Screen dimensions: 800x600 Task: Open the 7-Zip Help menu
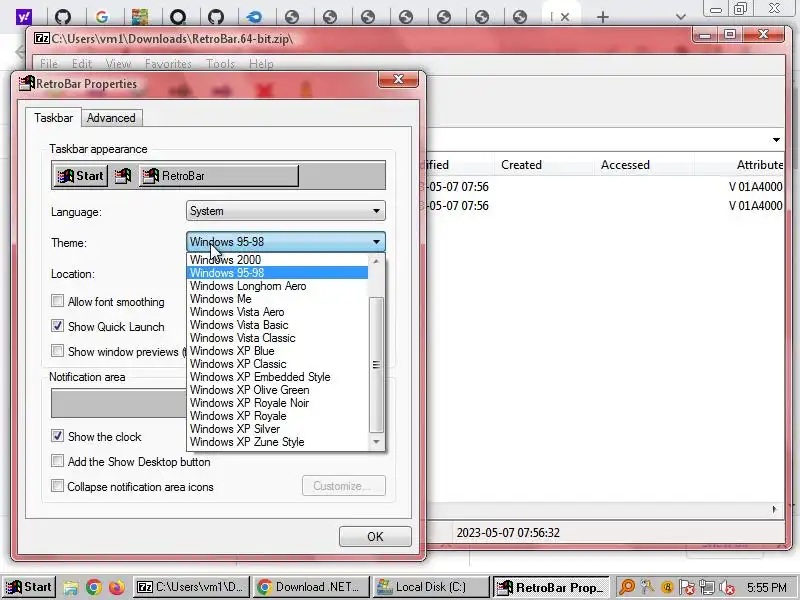pyautogui.click(x=261, y=64)
